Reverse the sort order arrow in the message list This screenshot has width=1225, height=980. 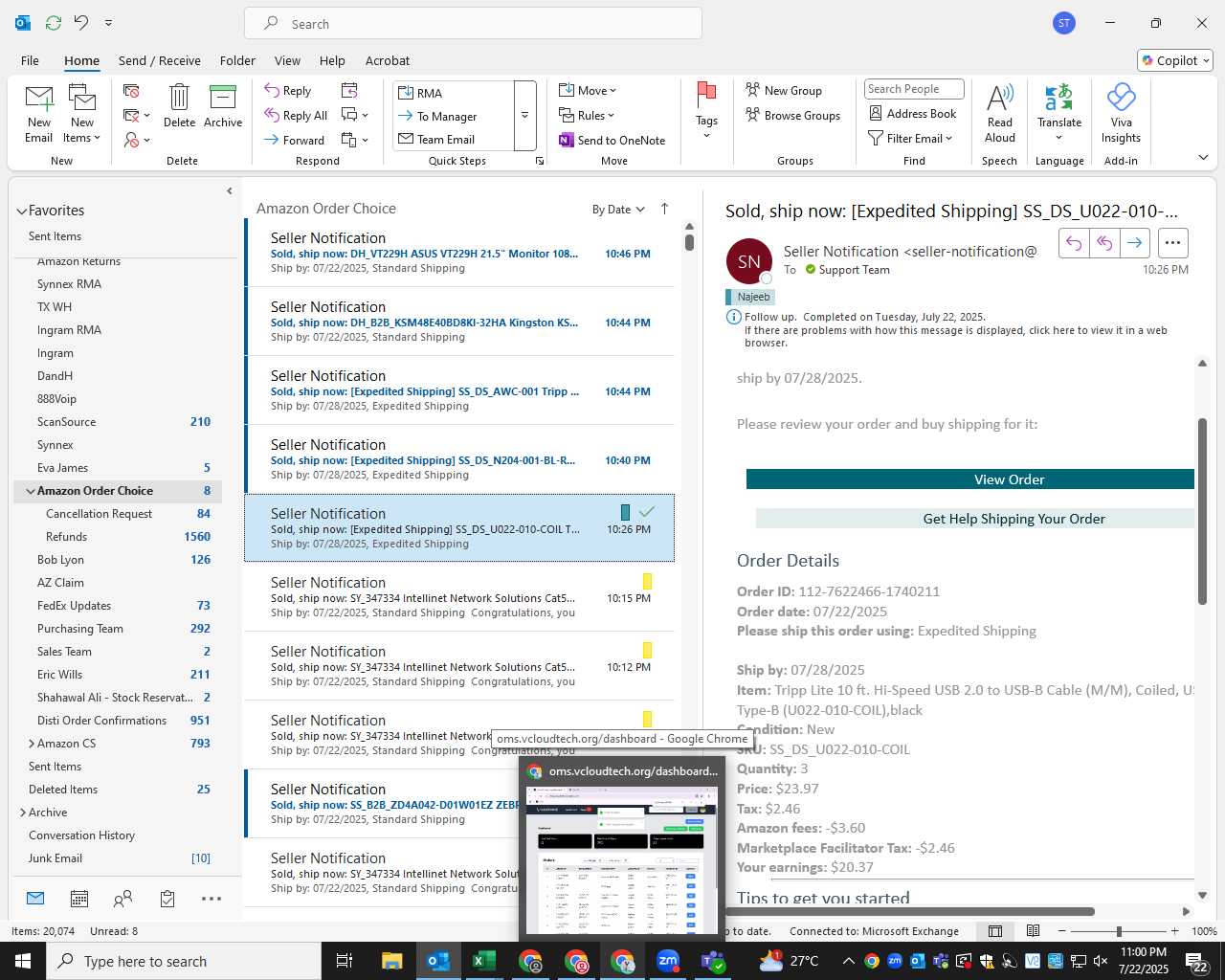tap(664, 209)
